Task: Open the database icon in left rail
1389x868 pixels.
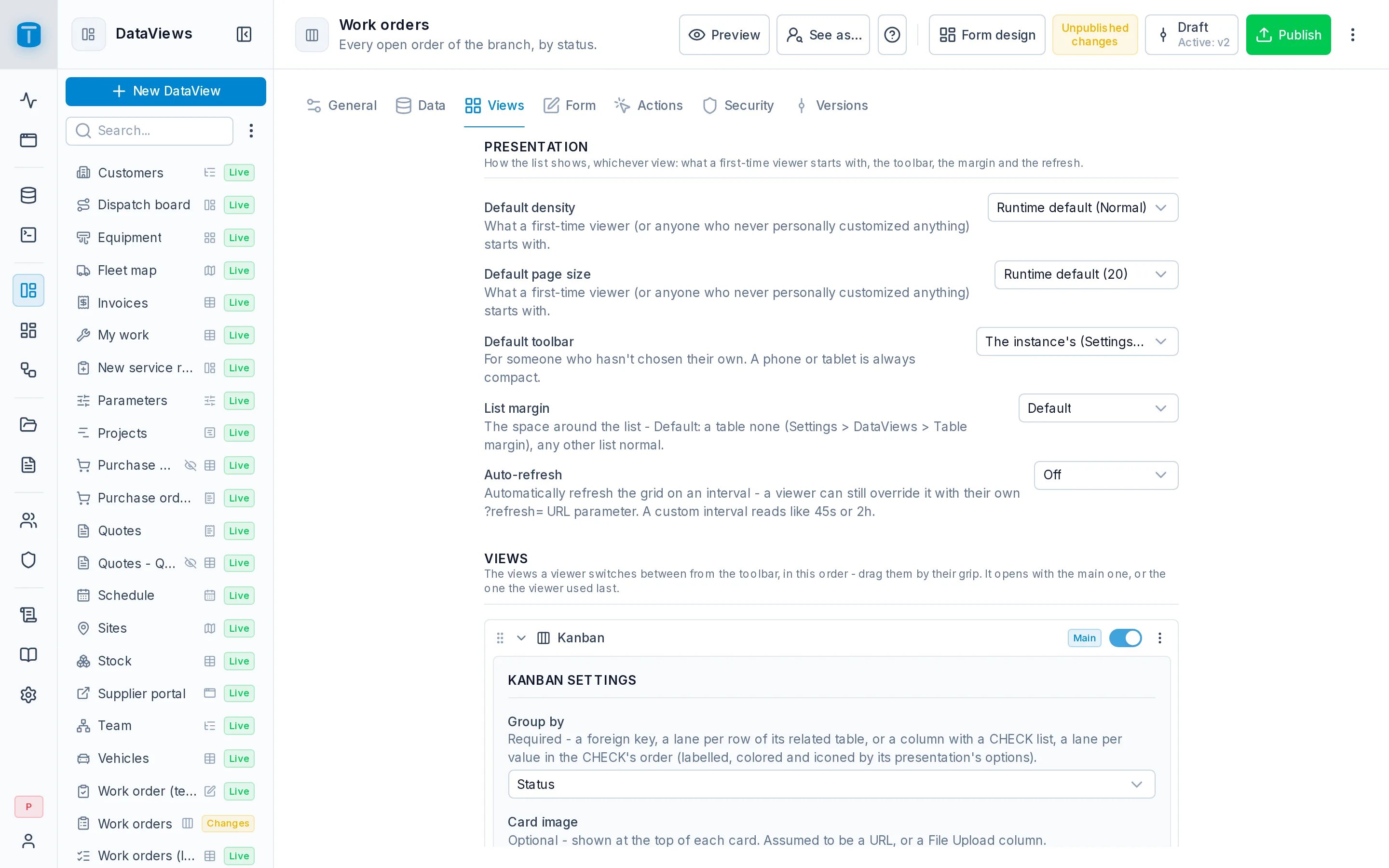Action: coord(29,195)
